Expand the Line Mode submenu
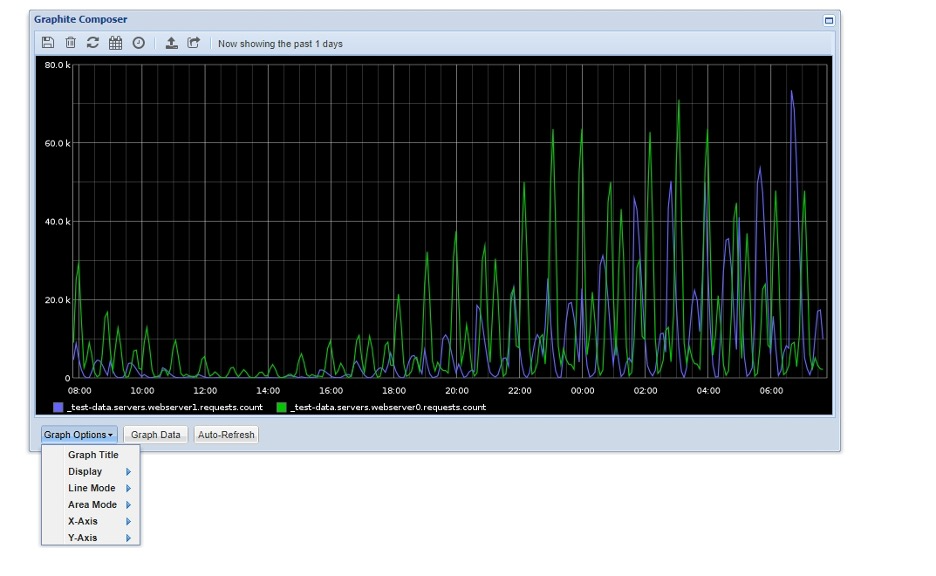This screenshot has height=576, width=936. (x=90, y=488)
